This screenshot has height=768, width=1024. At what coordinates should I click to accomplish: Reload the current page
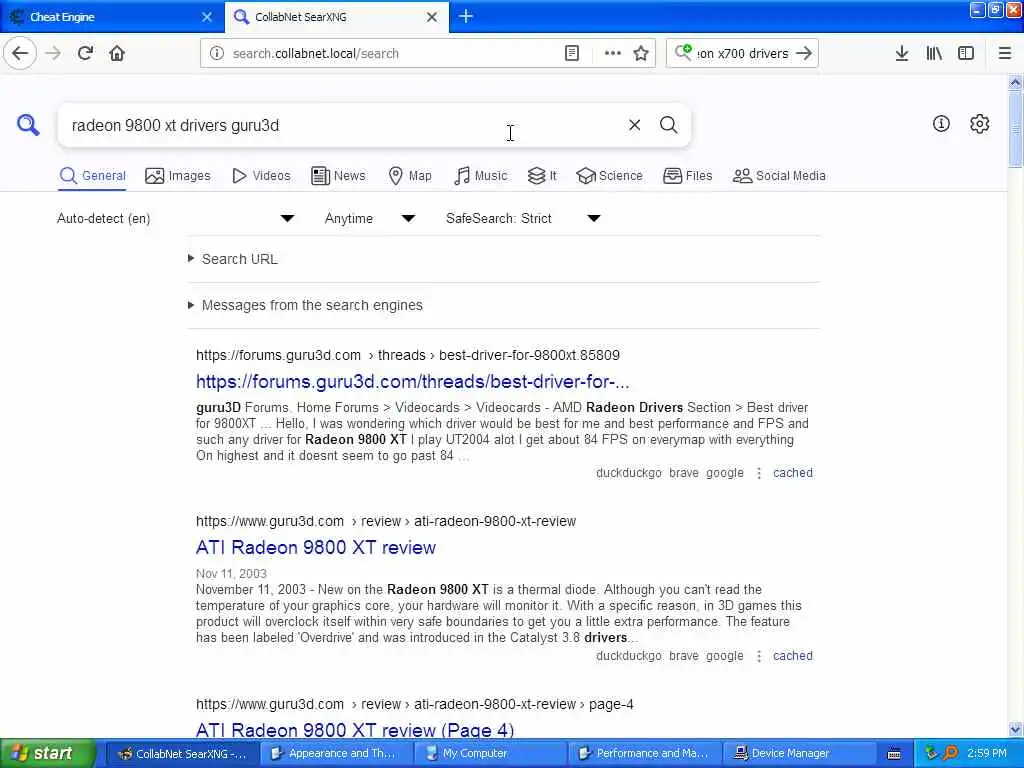click(x=85, y=53)
